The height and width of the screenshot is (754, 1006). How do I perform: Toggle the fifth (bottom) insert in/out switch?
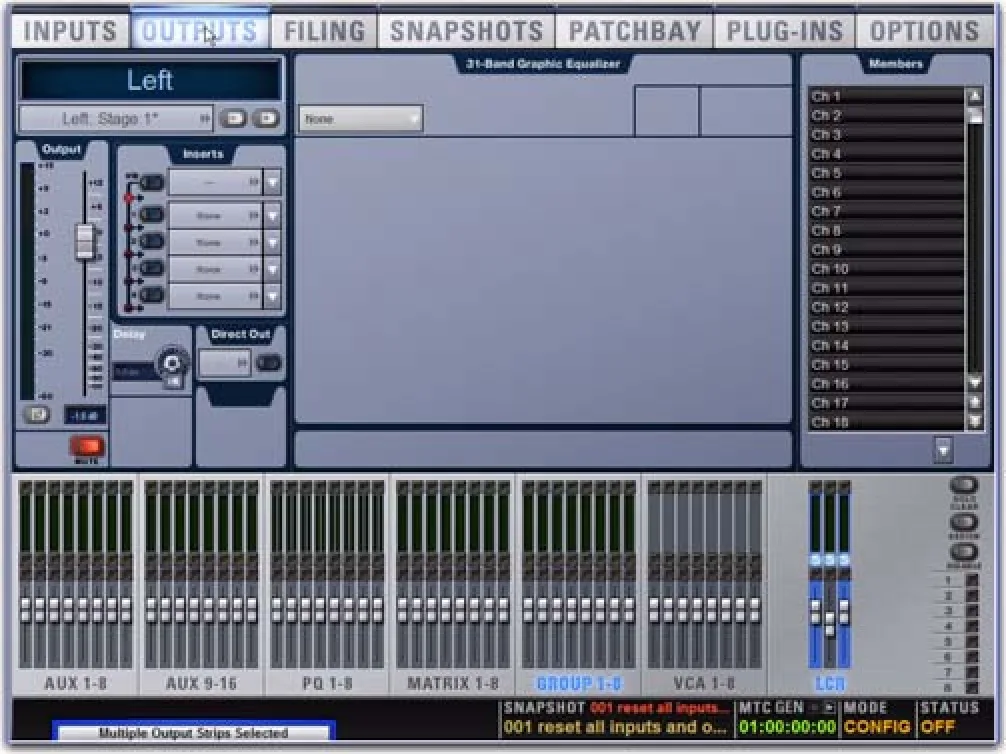click(151, 295)
